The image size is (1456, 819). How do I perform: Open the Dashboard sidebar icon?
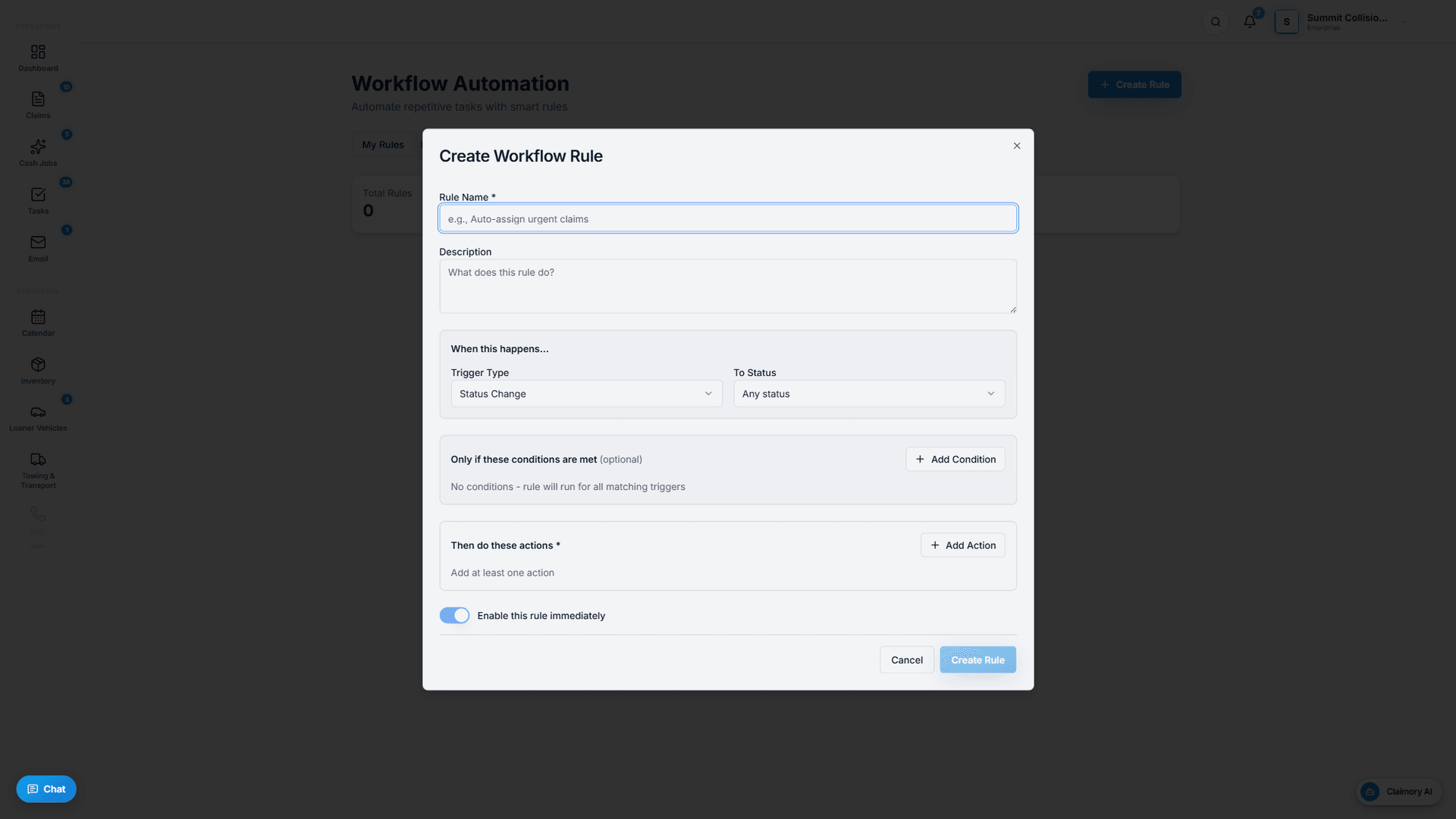pyautogui.click(x=38, y=58)
